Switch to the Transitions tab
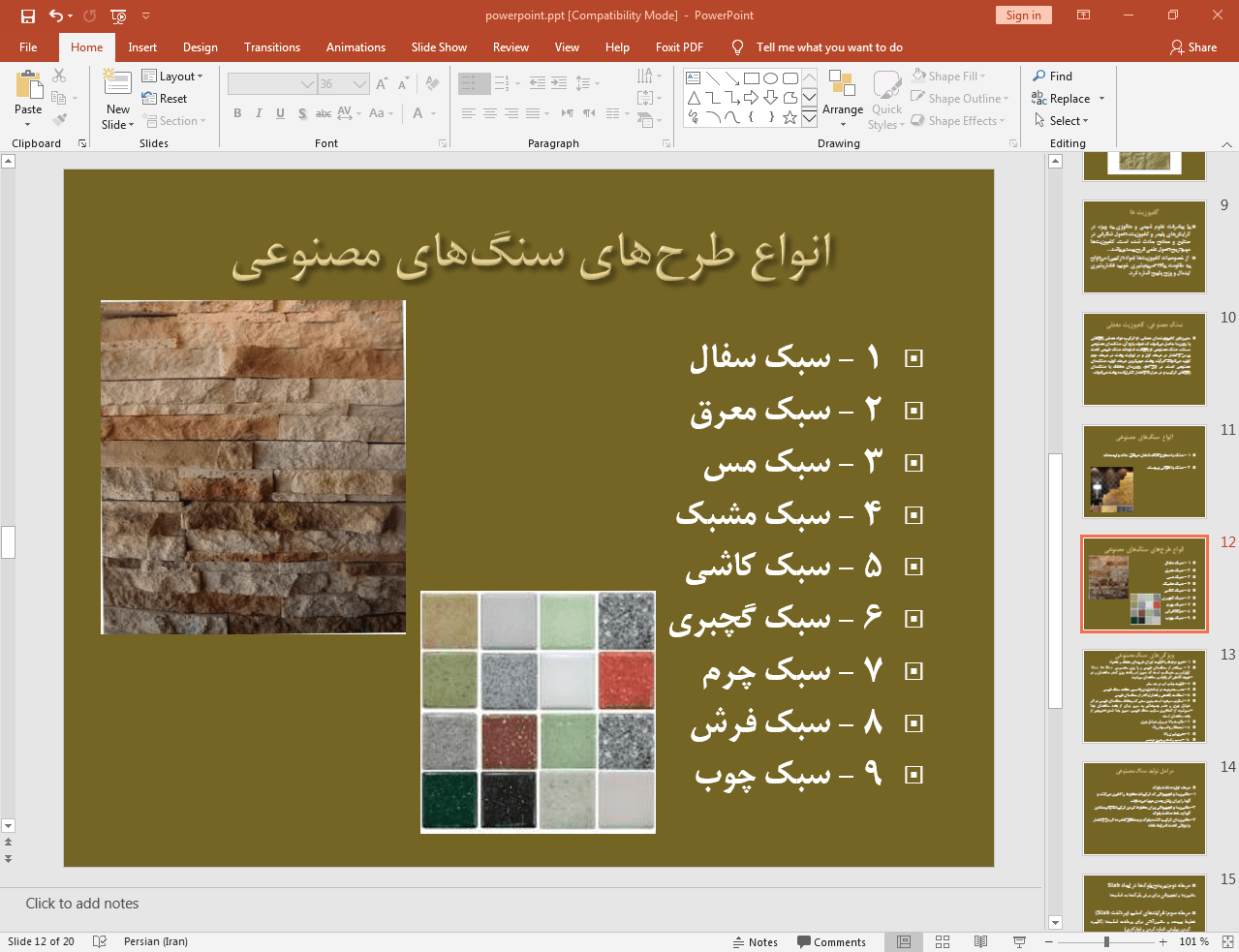 (272, 47)
